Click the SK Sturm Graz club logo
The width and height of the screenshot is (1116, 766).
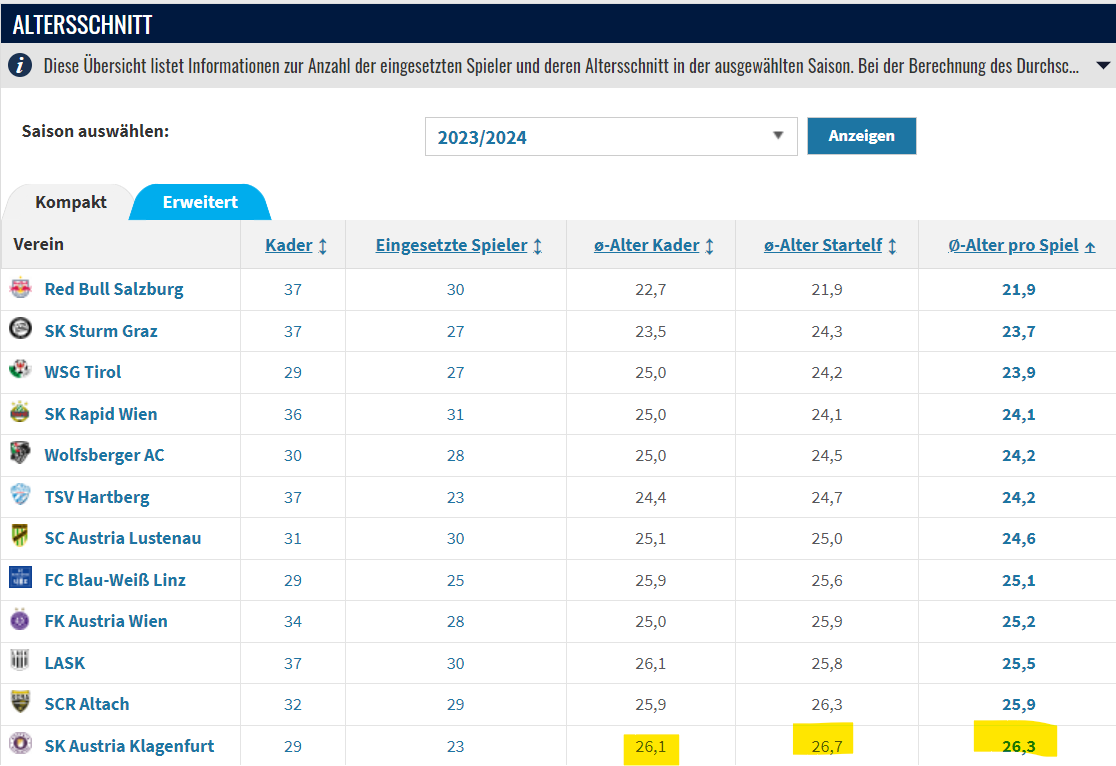pyautogui.click(x=20, y=330)
